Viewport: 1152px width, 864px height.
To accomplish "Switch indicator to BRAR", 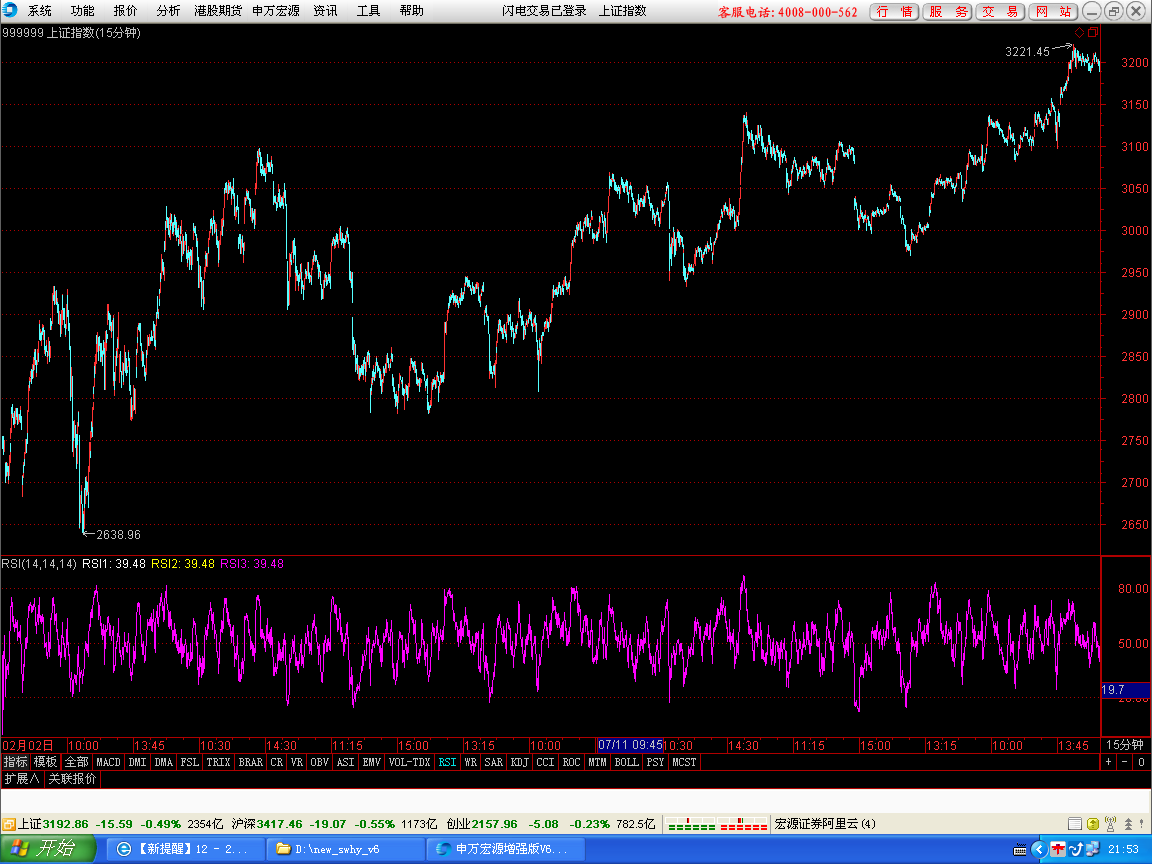I will pyautogui.click(x=251, y=762).
